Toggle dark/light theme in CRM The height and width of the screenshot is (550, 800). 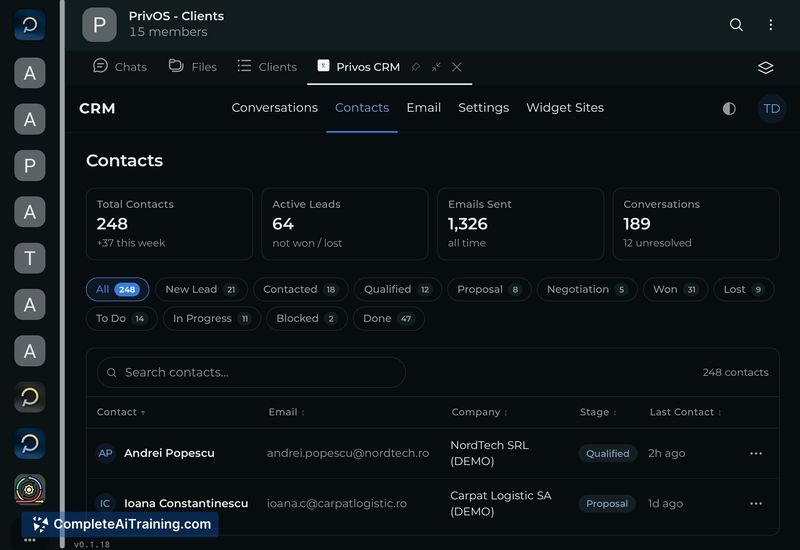729,108
